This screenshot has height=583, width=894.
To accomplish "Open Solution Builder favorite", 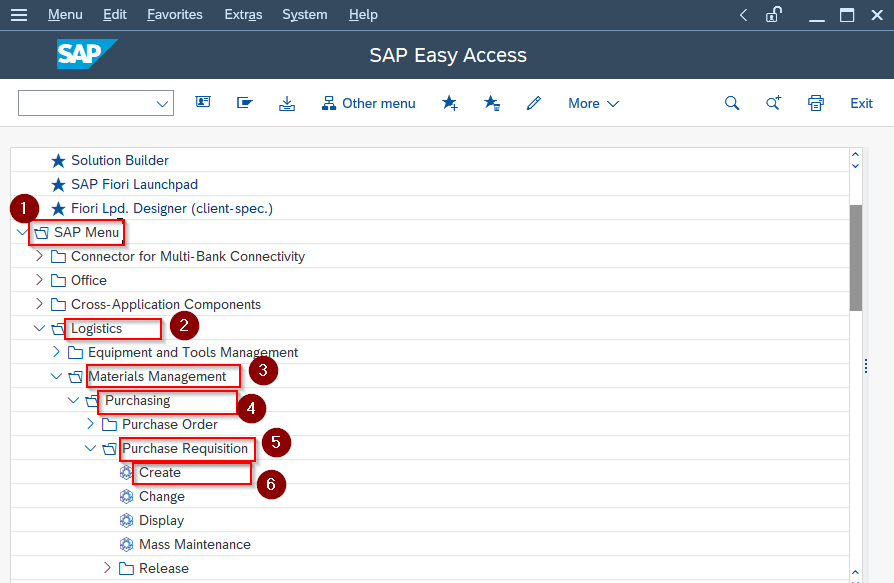I will click(120, 160).
